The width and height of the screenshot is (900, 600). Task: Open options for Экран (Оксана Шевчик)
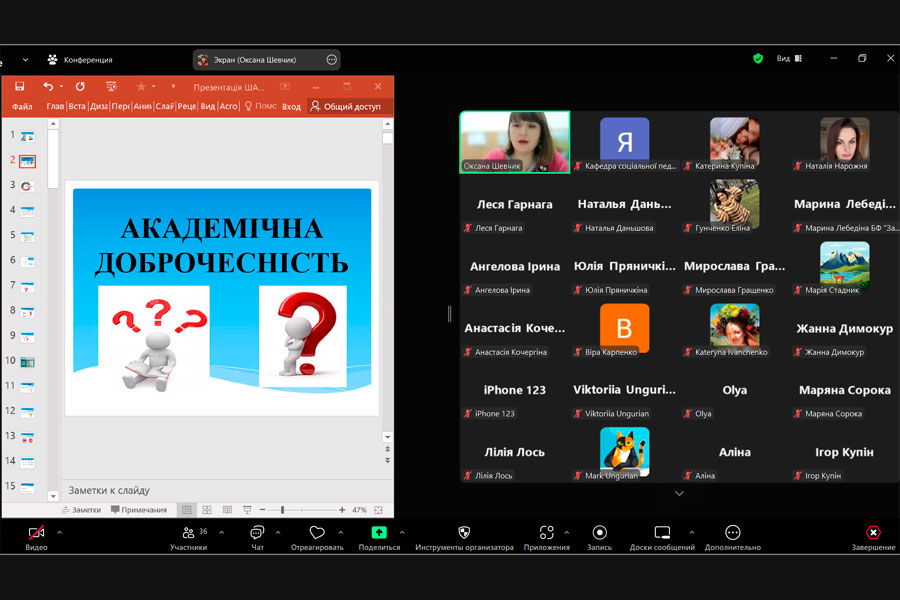click(x=331, y=60)
